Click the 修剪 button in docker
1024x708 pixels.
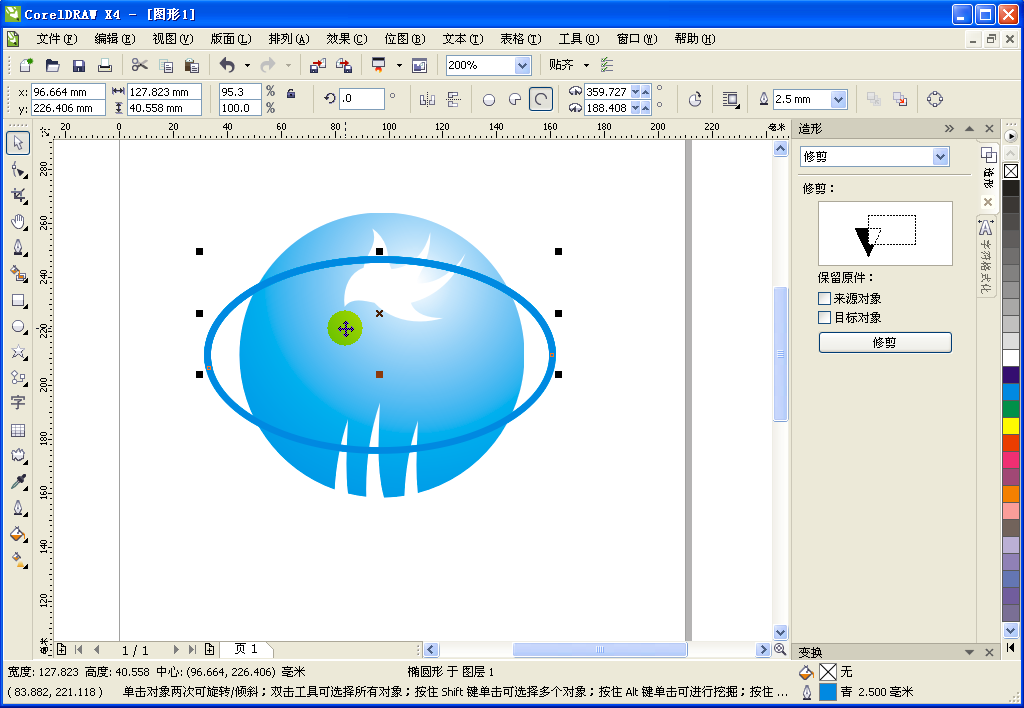coord(885,342)
